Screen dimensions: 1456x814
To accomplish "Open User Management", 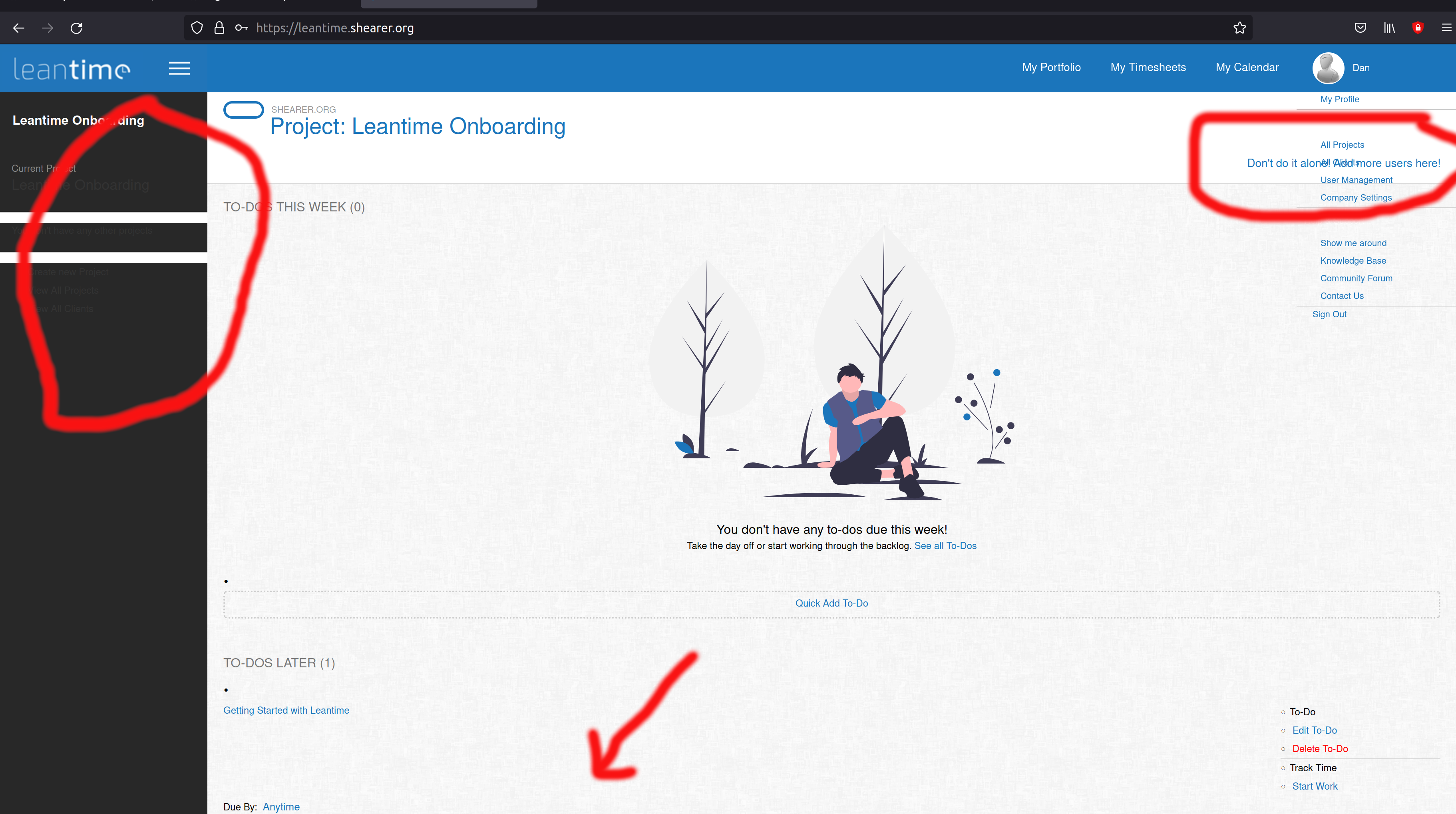I will point(1357,180).
